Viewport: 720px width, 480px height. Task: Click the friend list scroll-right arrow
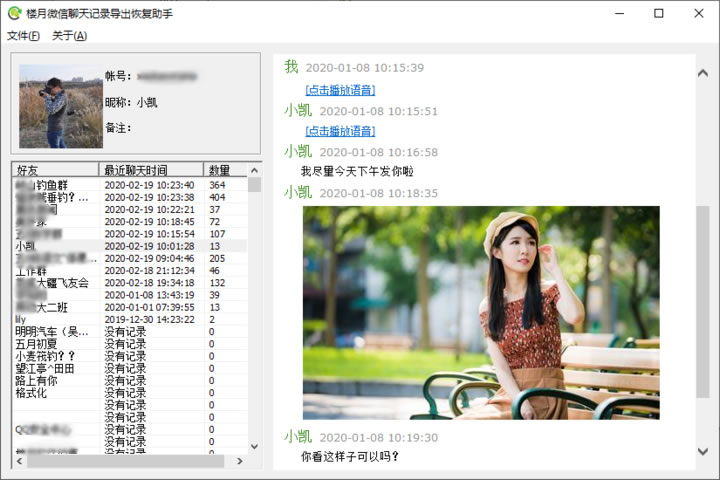240,462
